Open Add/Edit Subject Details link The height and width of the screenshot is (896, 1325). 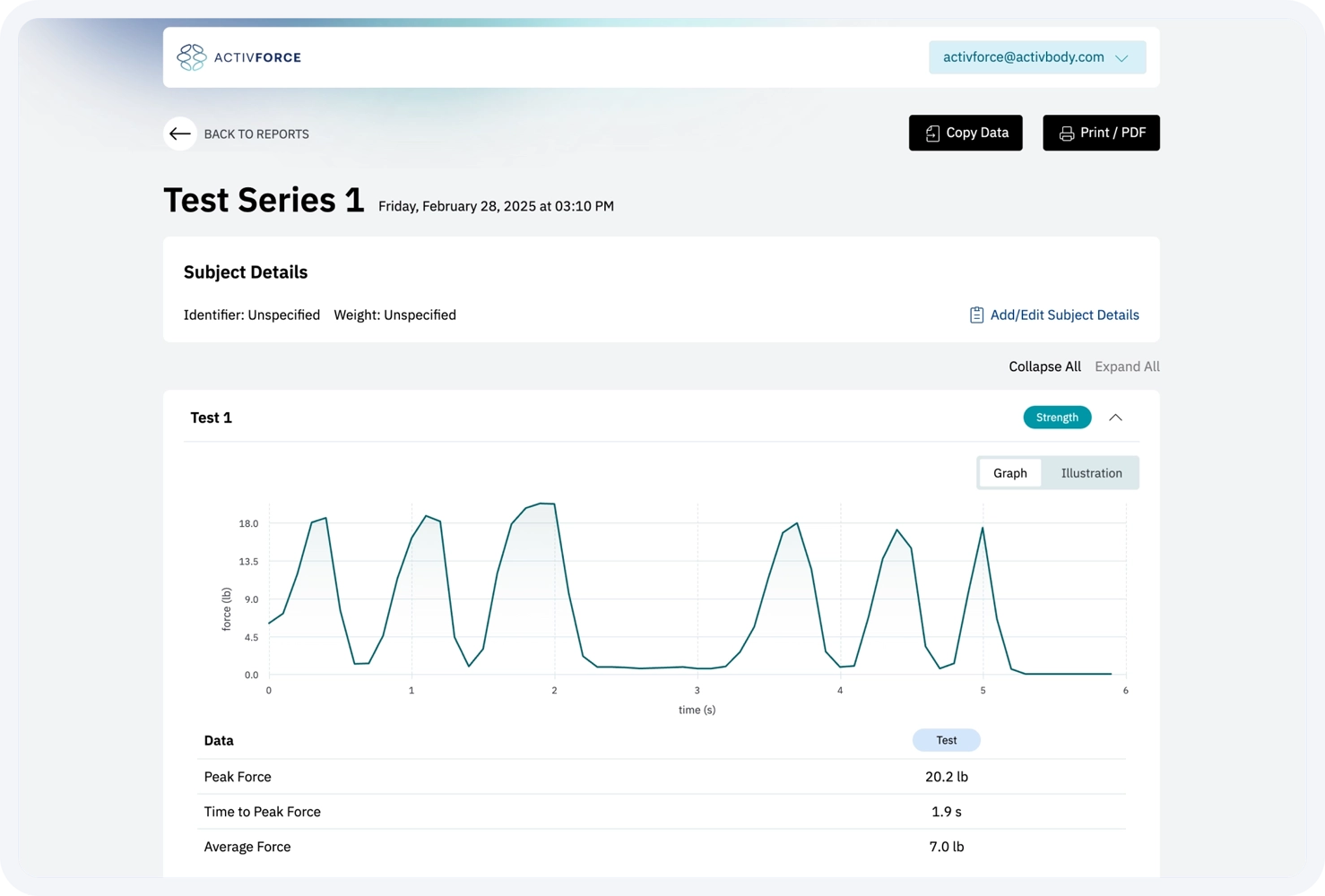point(1064,315)
